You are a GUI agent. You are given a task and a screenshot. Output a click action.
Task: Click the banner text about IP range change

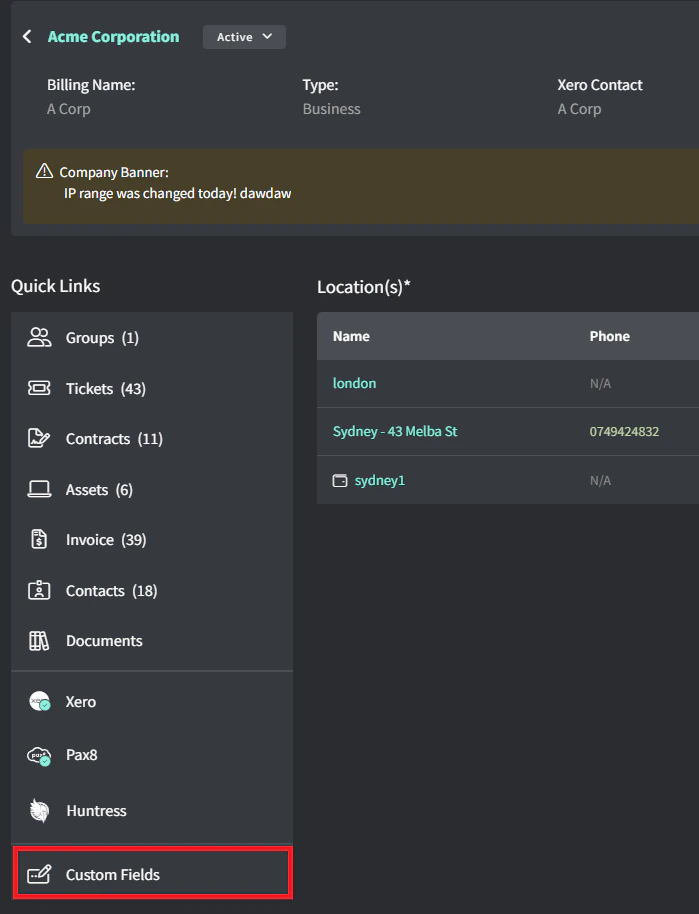[177, 193]
